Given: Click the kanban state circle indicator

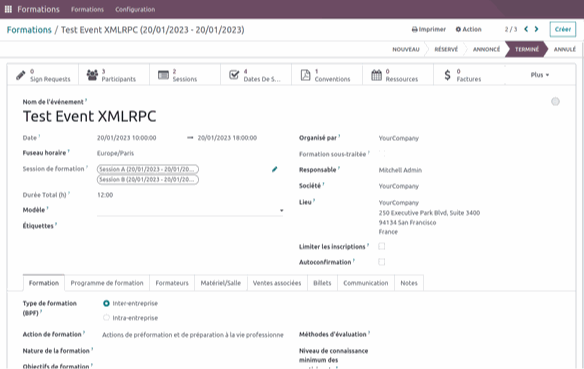Looking at the screenshot, I should (555, 101).
